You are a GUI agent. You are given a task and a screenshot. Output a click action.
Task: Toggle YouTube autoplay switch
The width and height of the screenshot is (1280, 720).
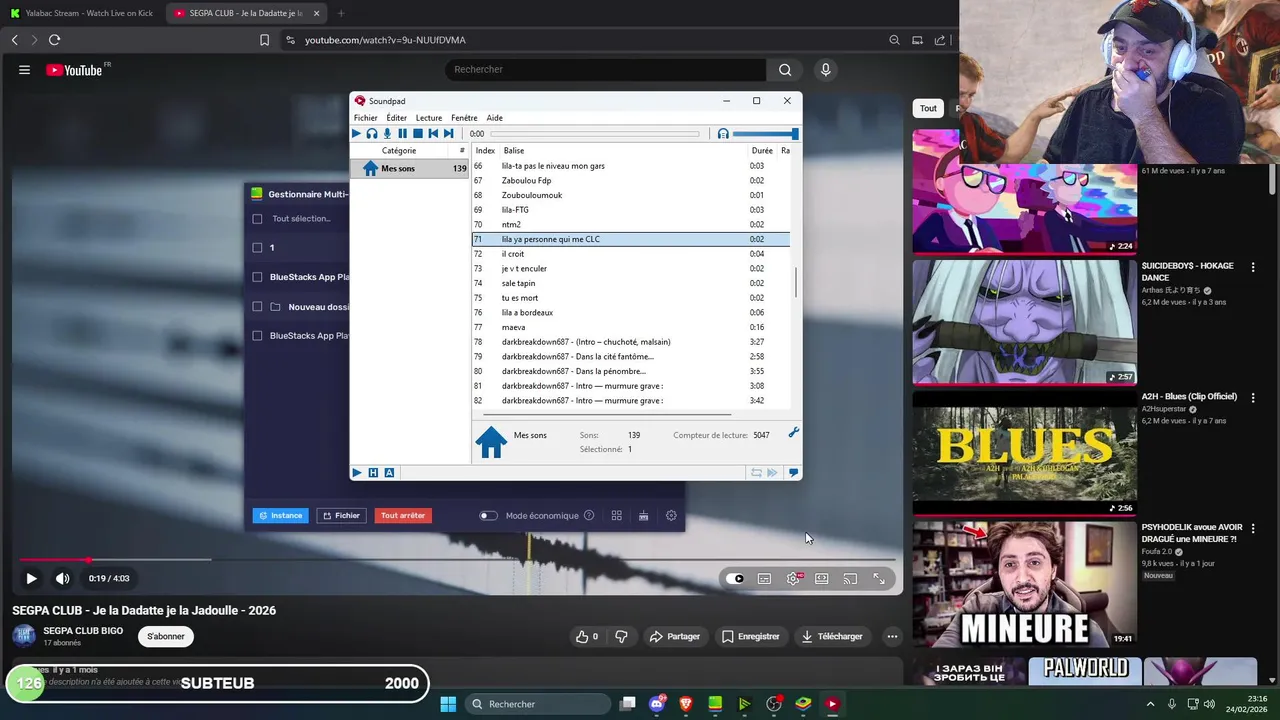coord(737,578)
